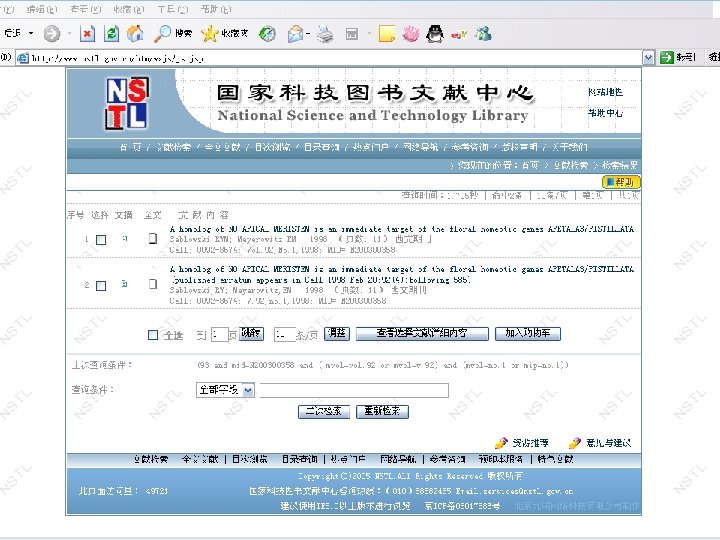Image resolution: width=720 pixels, height=540 pixels.
Task: Open the Edit (编辑) menu
Action: coord(42,9)
